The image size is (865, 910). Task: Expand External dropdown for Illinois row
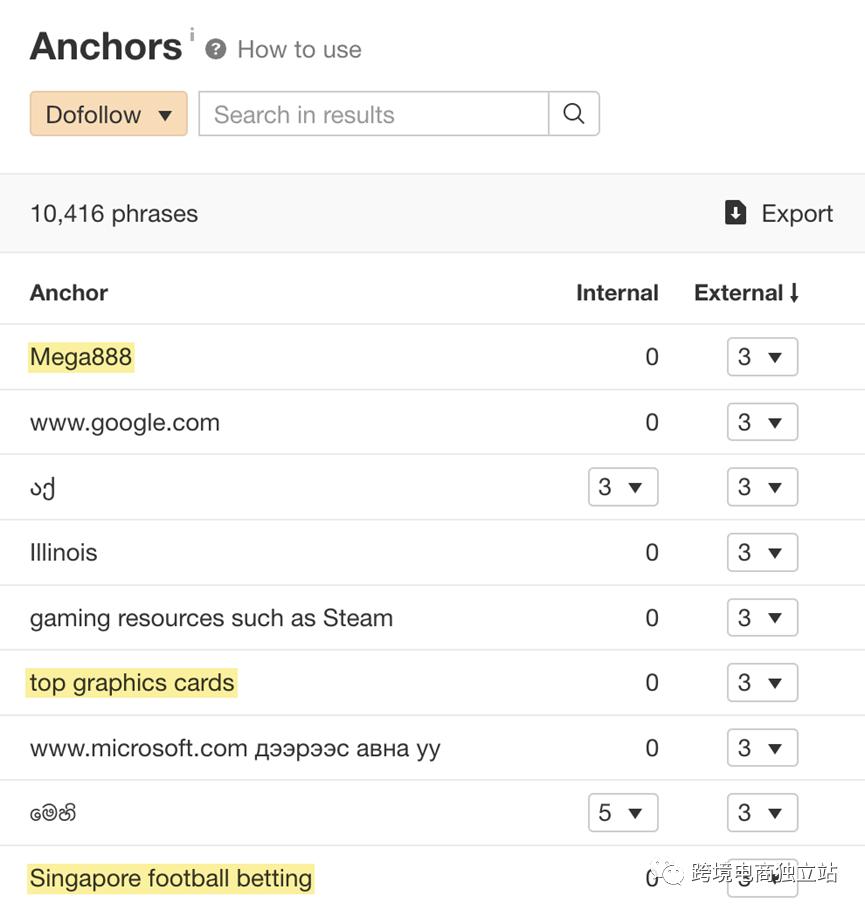coord(762,552)
